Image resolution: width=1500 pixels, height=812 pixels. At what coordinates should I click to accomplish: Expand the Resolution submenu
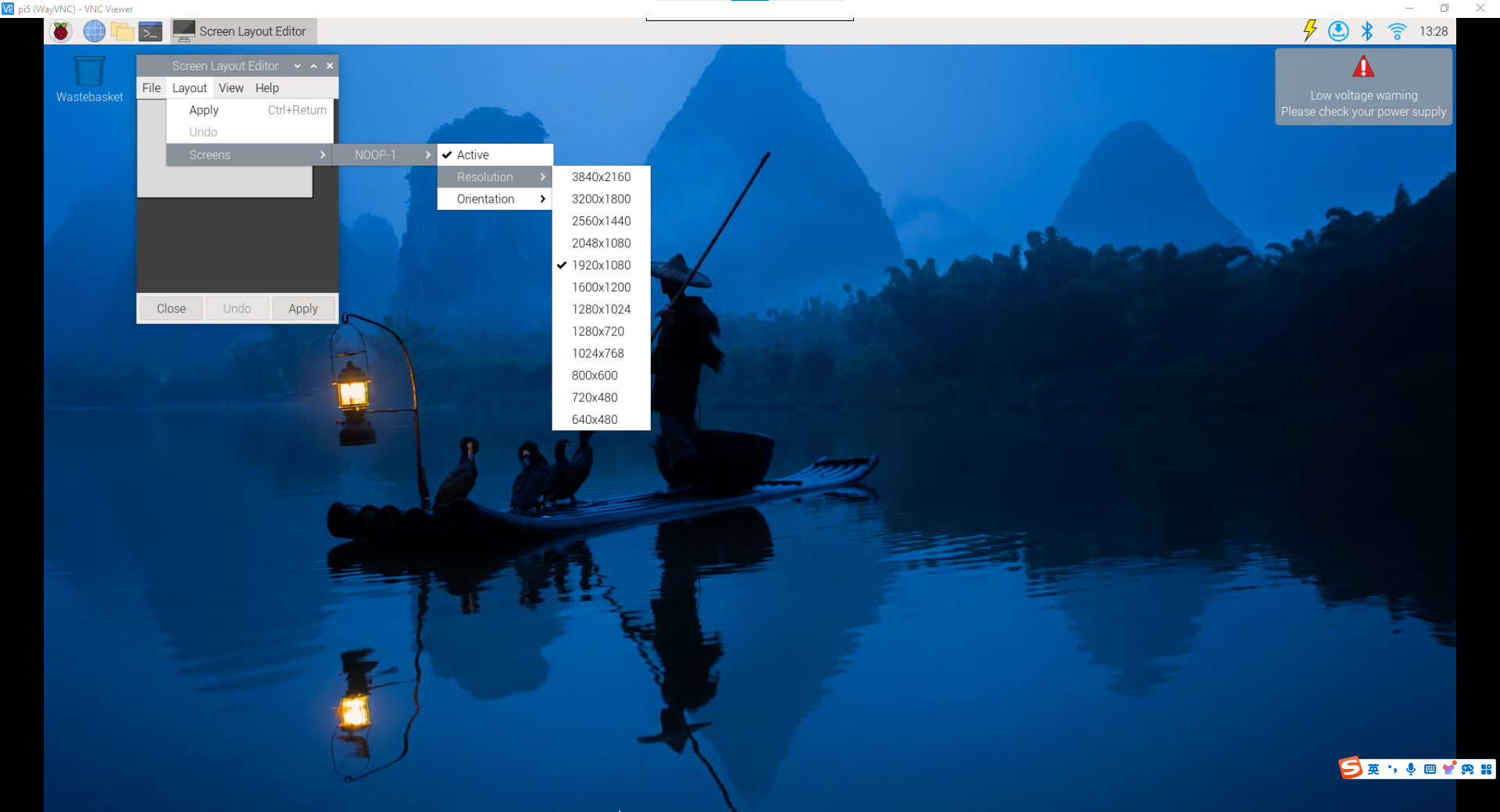click(495, 177)
